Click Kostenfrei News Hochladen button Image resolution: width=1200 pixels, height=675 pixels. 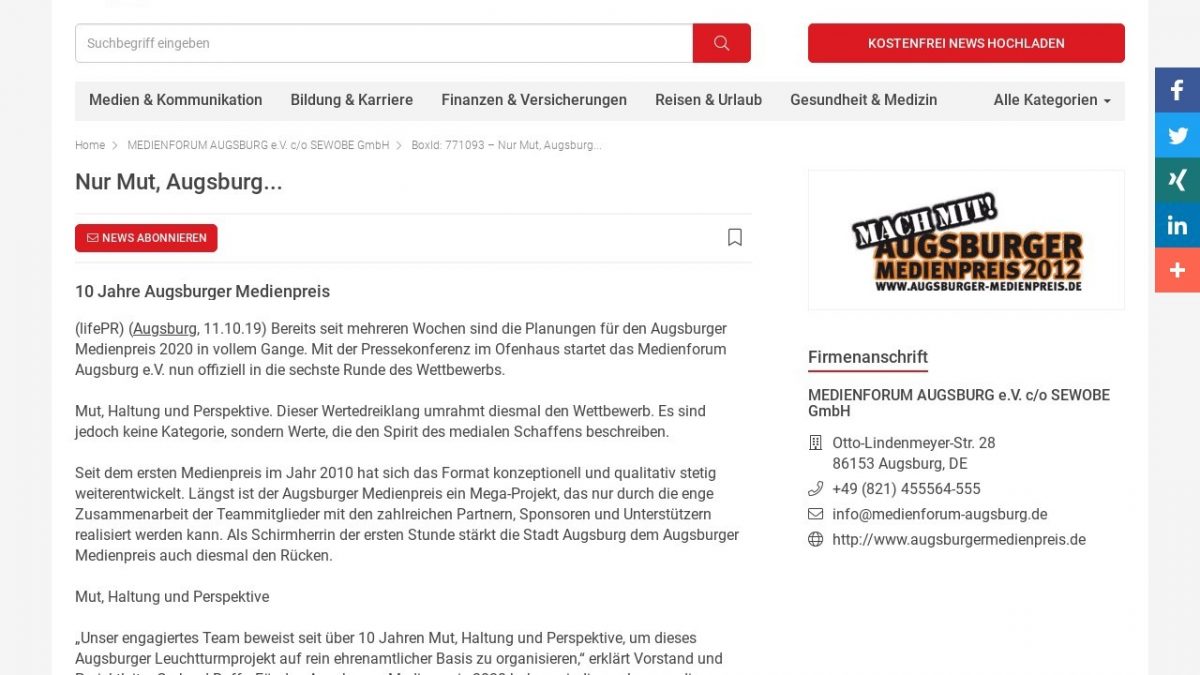966,43
